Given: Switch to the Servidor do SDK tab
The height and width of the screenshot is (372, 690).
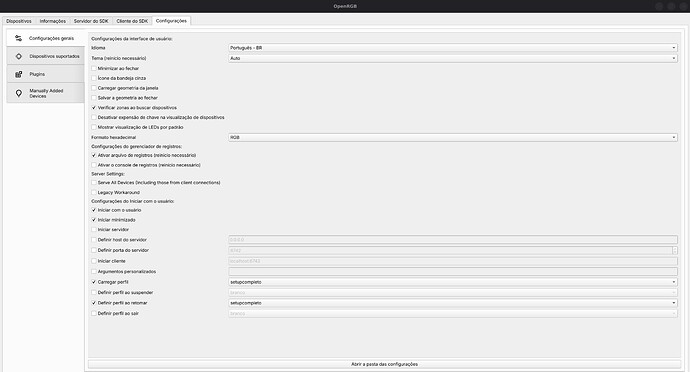Looking at the screenshot, I should 91,21.
